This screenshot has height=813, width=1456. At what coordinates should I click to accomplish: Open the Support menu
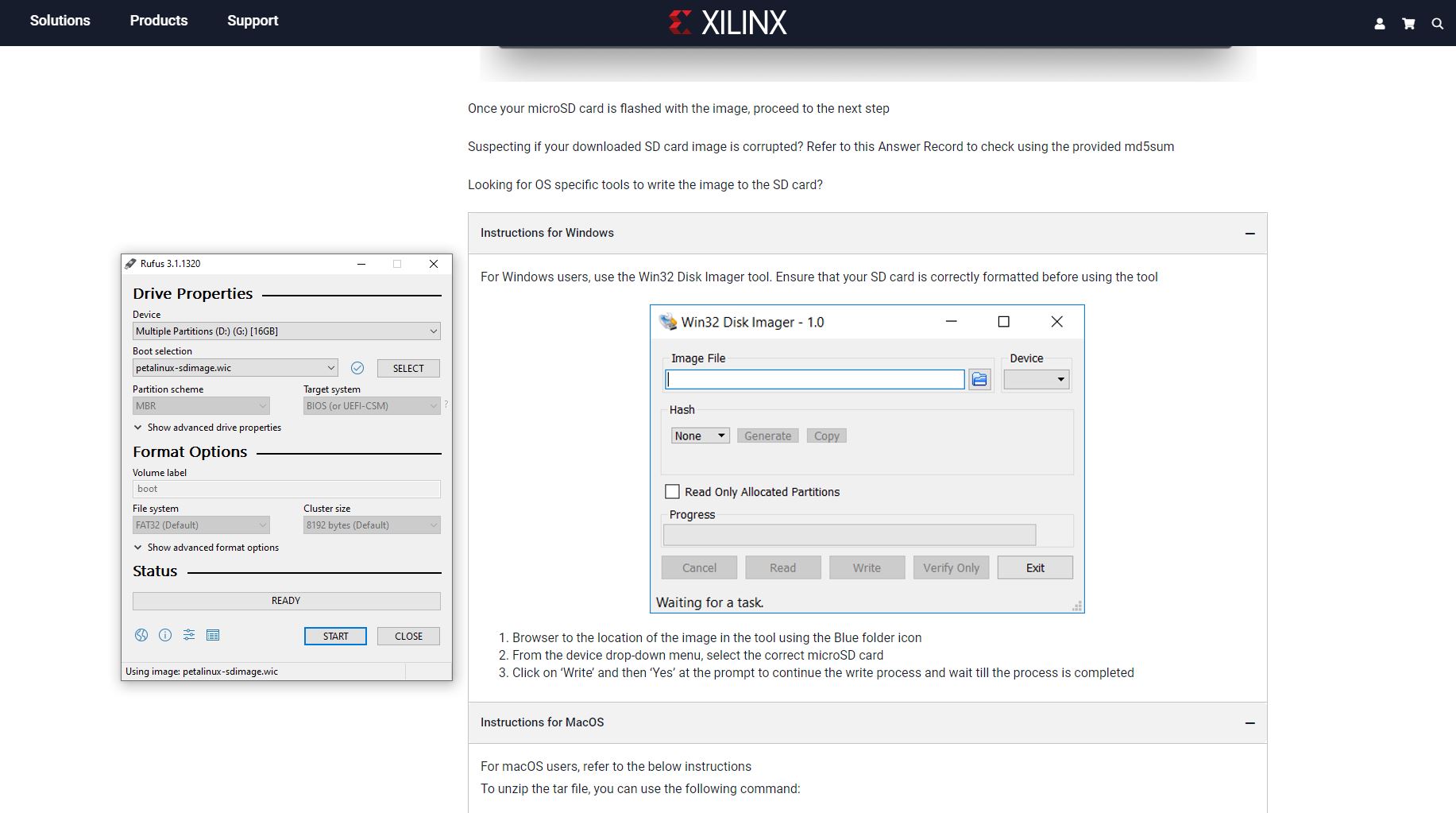253,21
